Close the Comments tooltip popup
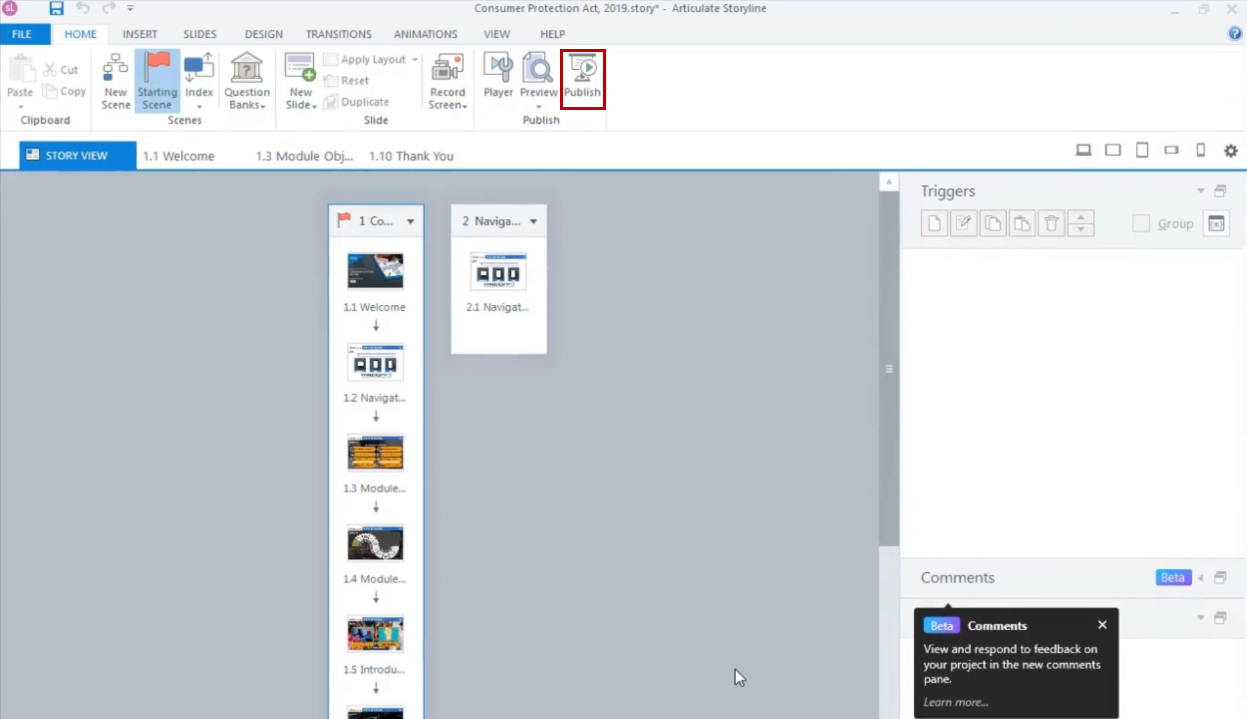Image resolution: width=1247 pixels, height=719 pixels. tap(1102, 625)
